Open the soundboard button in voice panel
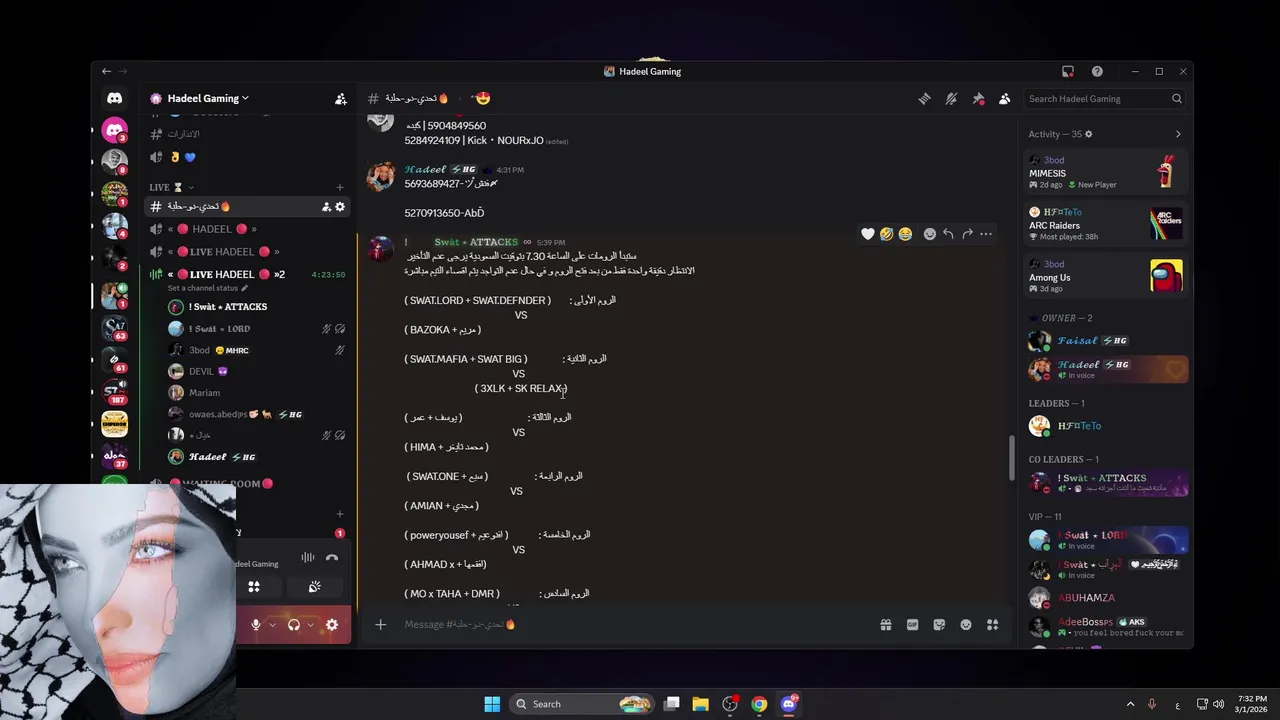1280x720 pixels. tap(315, 587)
